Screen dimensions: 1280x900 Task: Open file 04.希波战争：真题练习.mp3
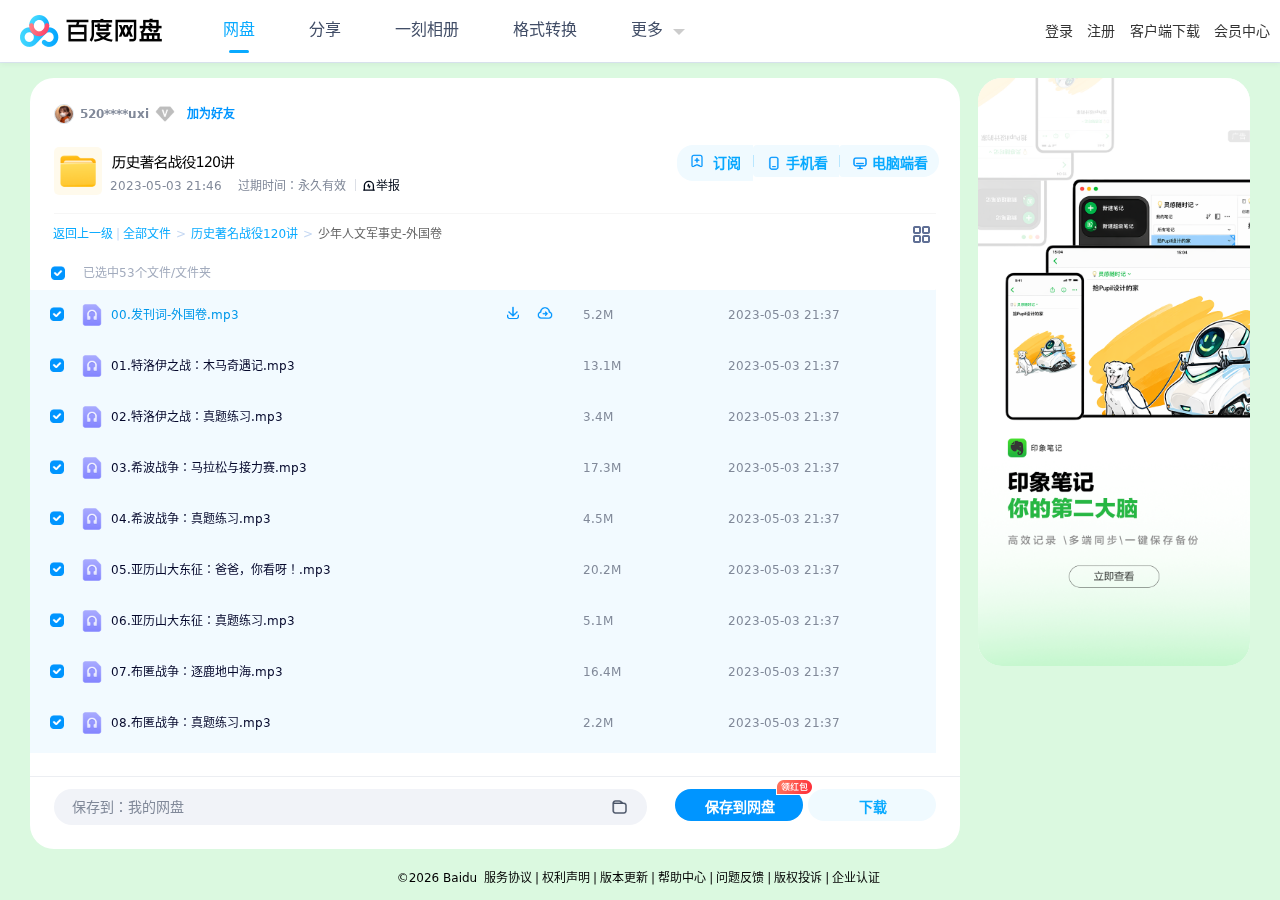click(191, 518)
